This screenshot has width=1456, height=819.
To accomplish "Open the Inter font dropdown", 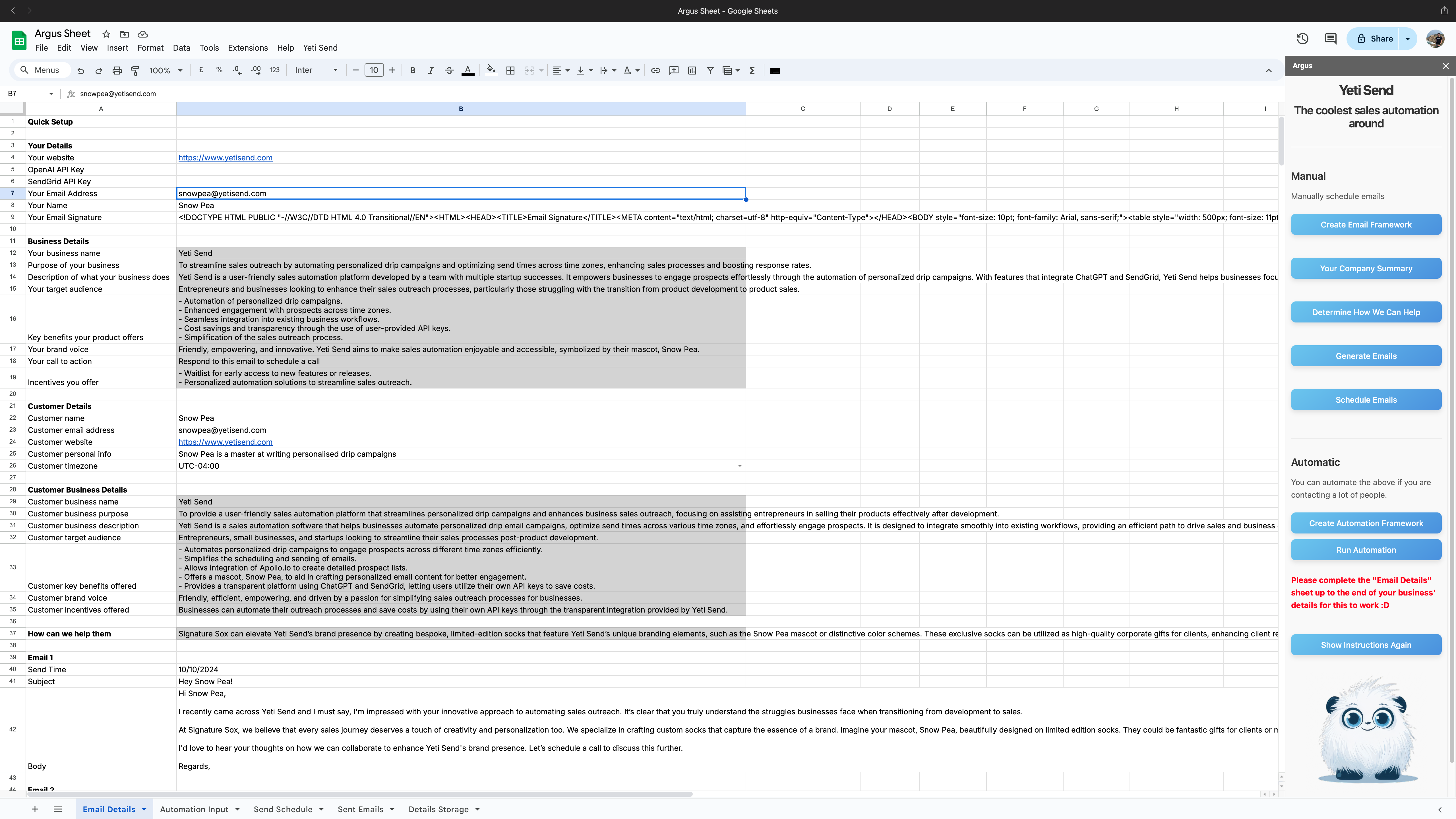I will [316, 71].
